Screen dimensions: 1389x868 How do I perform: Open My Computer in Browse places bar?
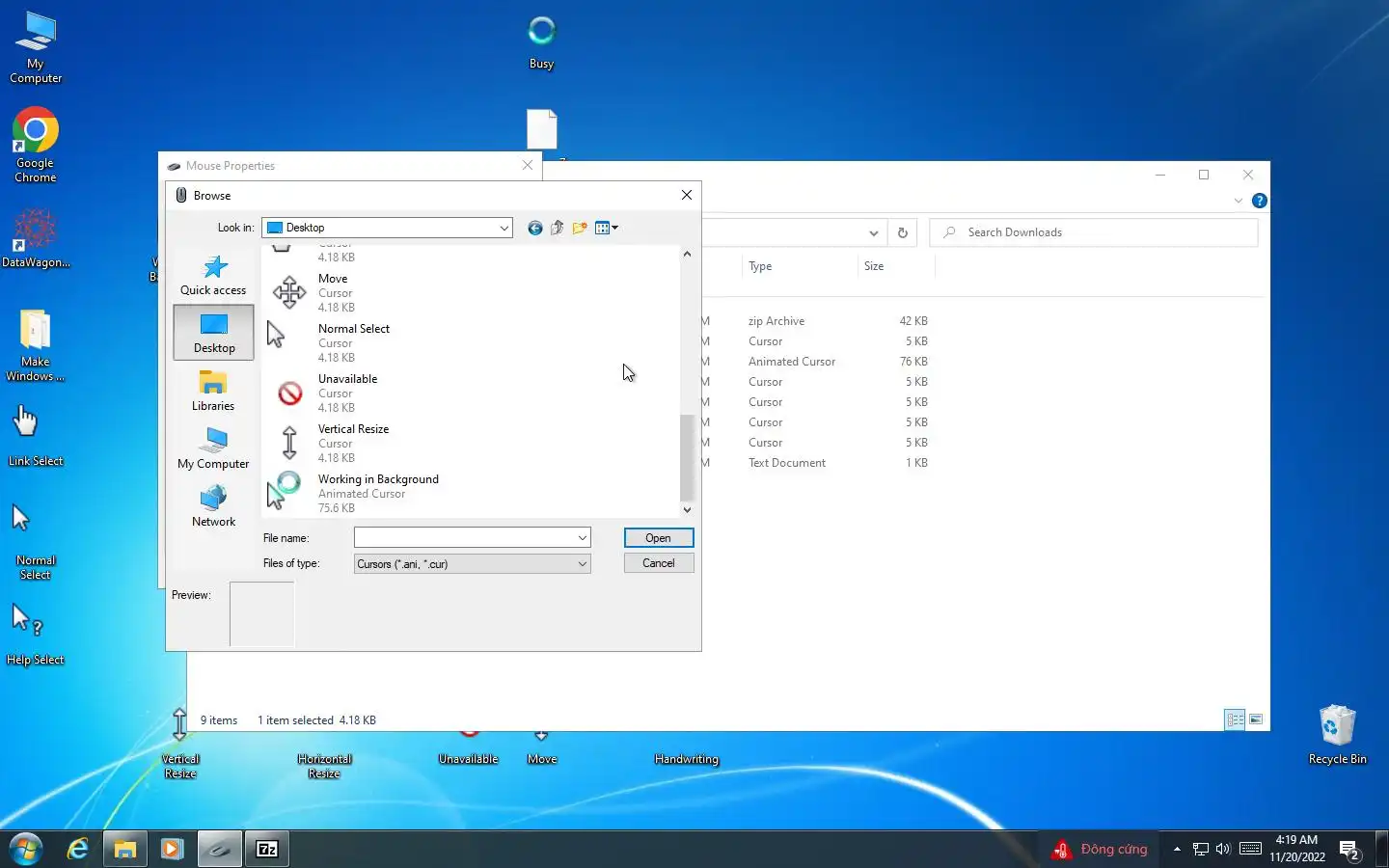[x=213, y=448]
